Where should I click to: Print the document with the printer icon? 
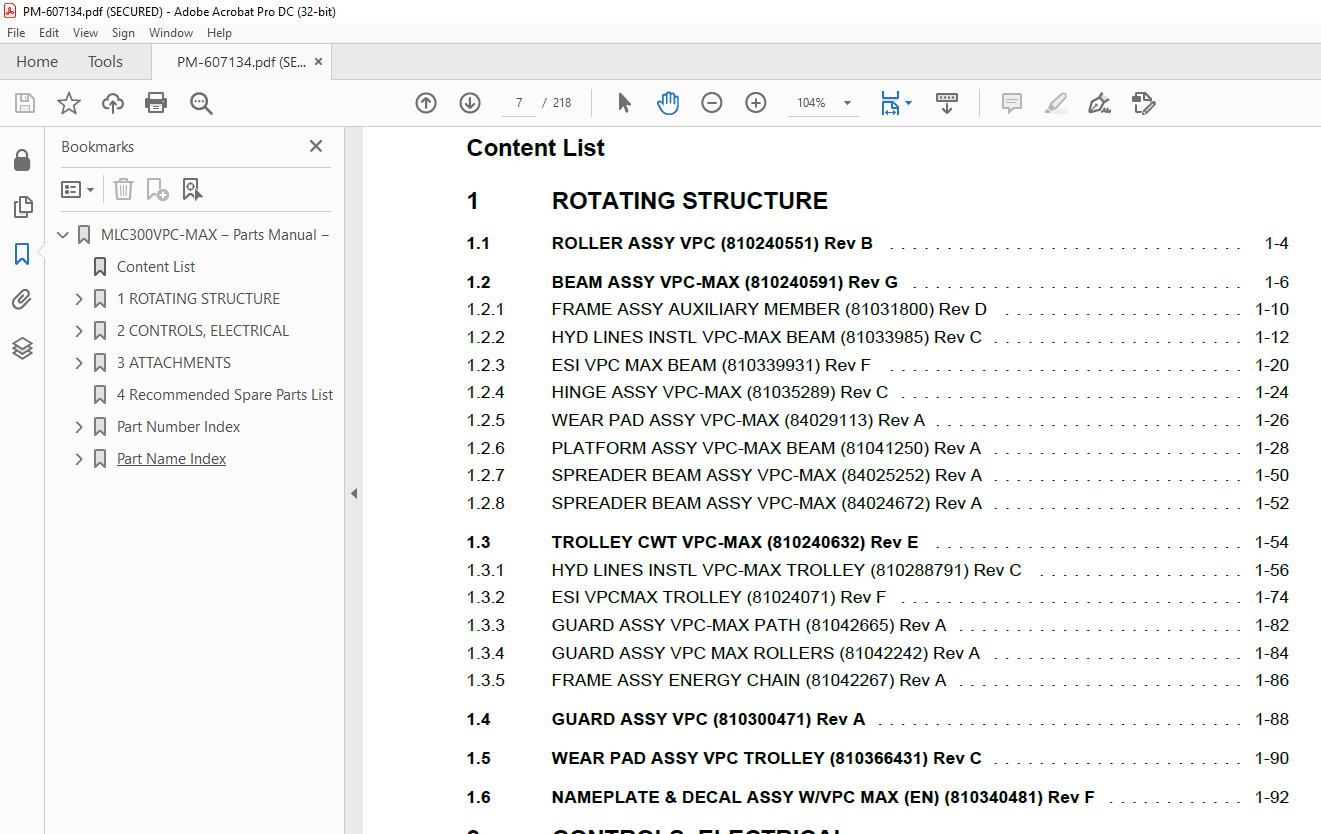[x=156, y=103]
